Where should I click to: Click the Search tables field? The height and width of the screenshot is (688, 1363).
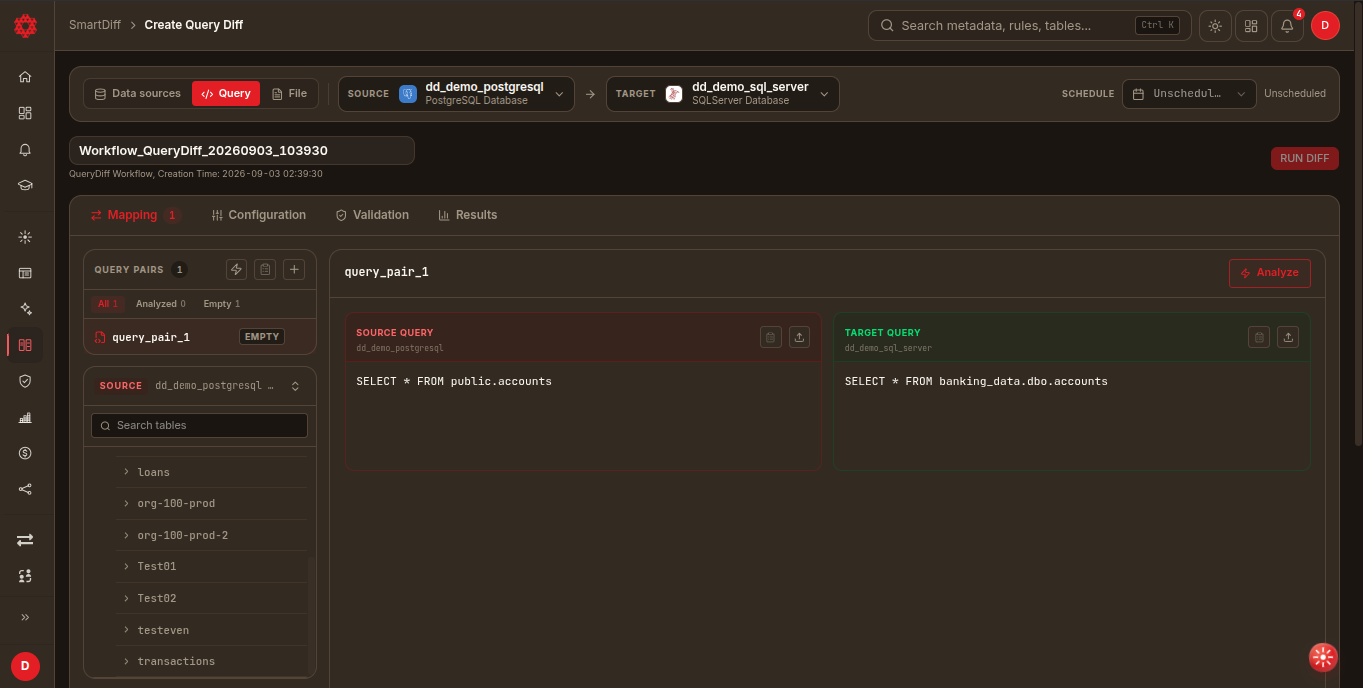[x=200, y=425]
